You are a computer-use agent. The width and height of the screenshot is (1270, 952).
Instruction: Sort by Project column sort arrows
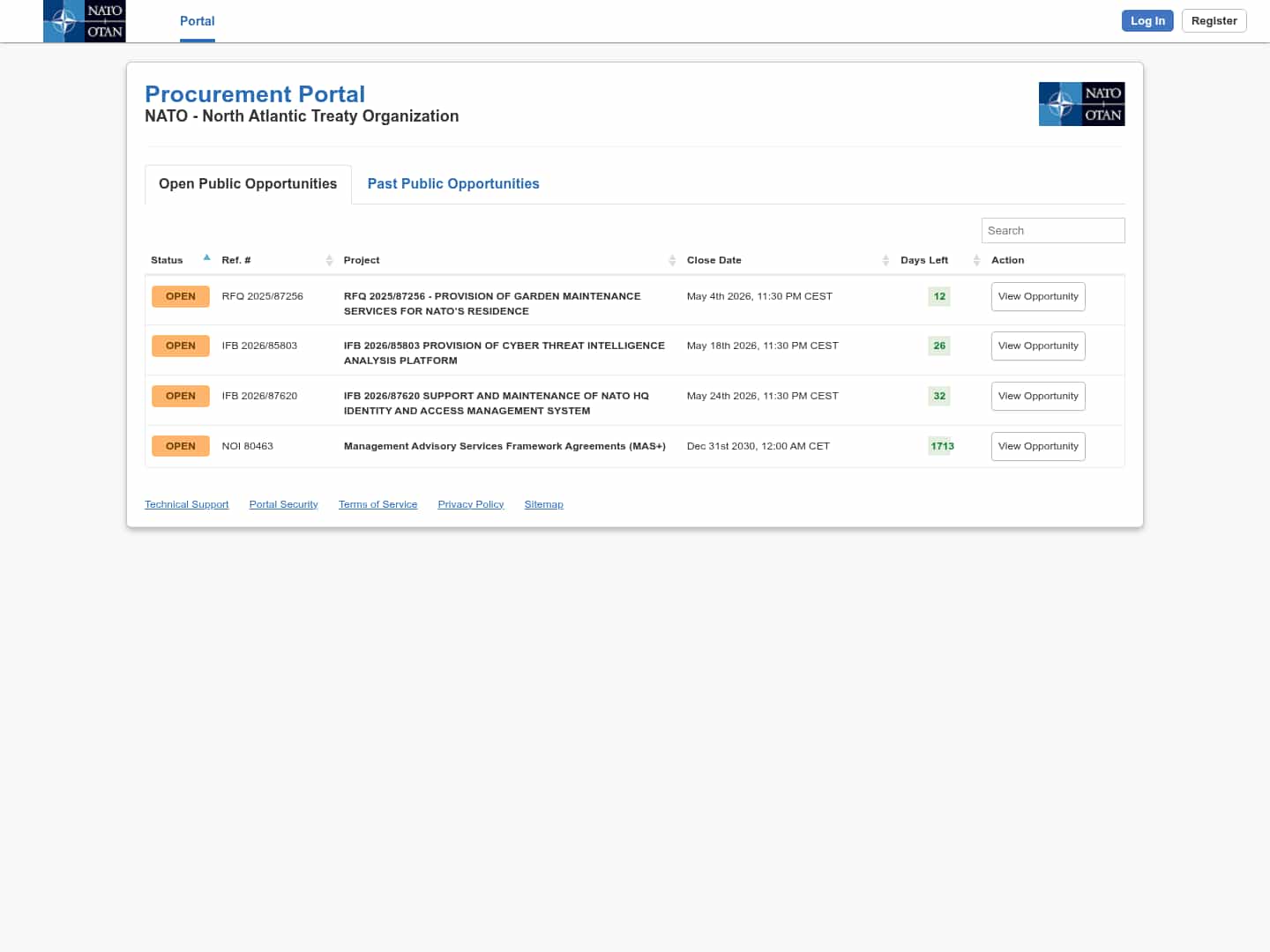click(672, 260)
